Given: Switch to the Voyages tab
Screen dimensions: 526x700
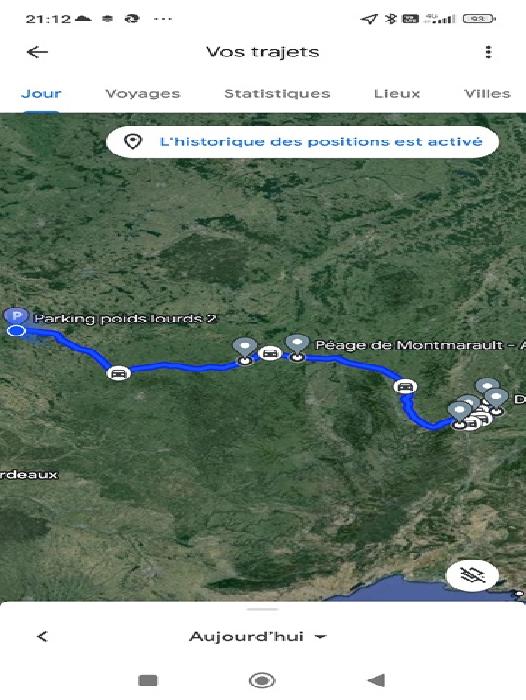Looking at the screenshot, I should coord(143,93).
